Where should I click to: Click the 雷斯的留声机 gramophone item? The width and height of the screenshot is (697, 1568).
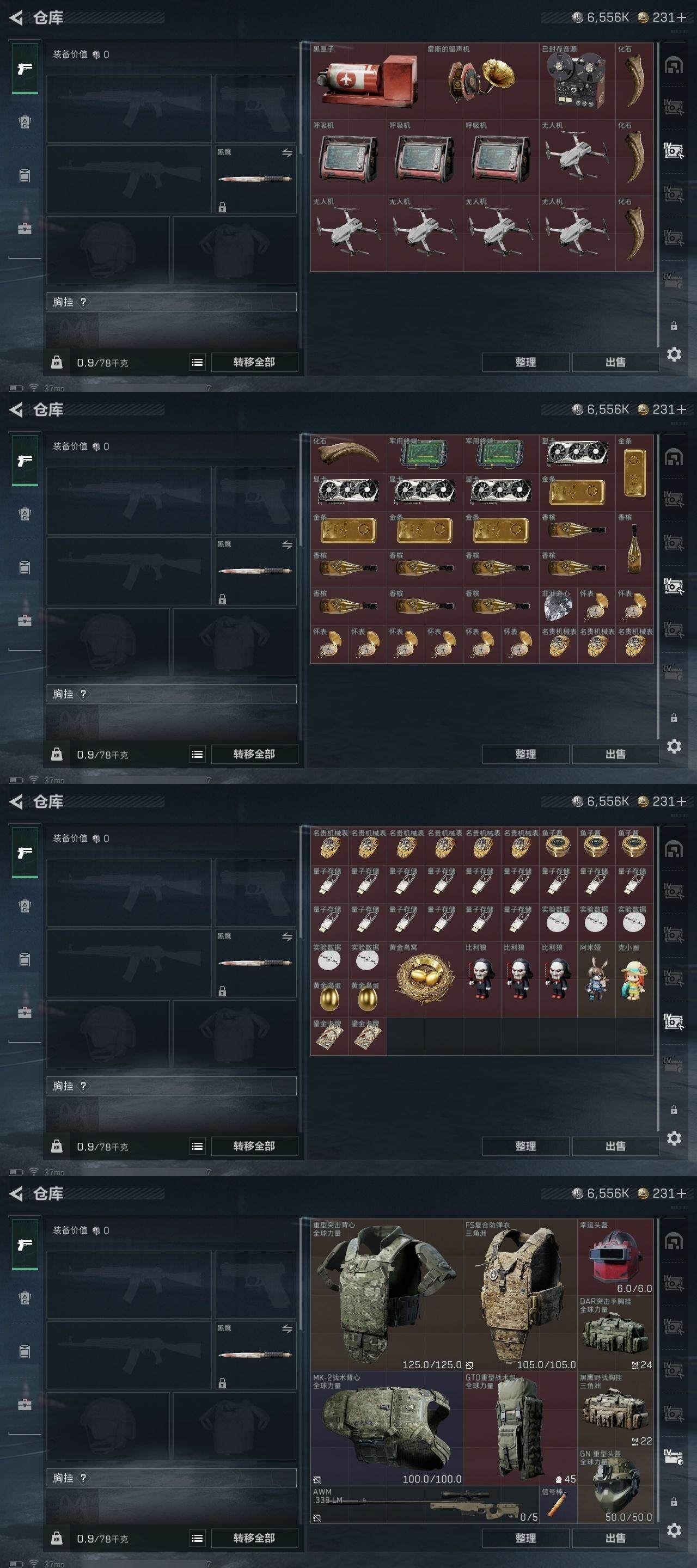(481, 81)
